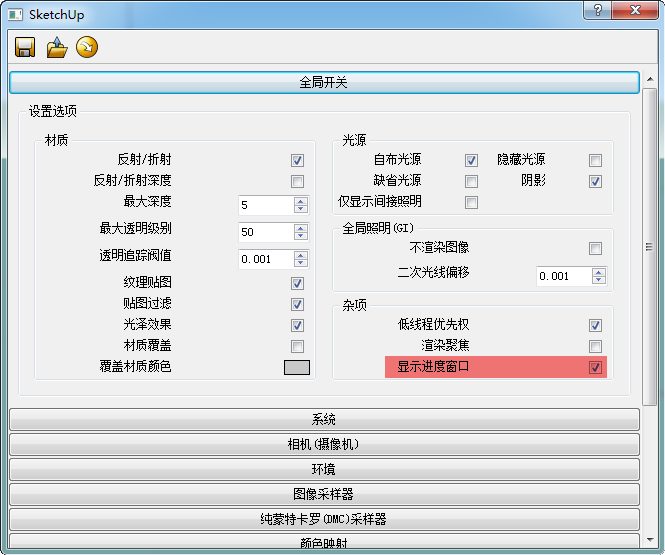Click the 二次光线偏移 value field
This screenshot has width=665, height=555.
click(x=564, y=276)
